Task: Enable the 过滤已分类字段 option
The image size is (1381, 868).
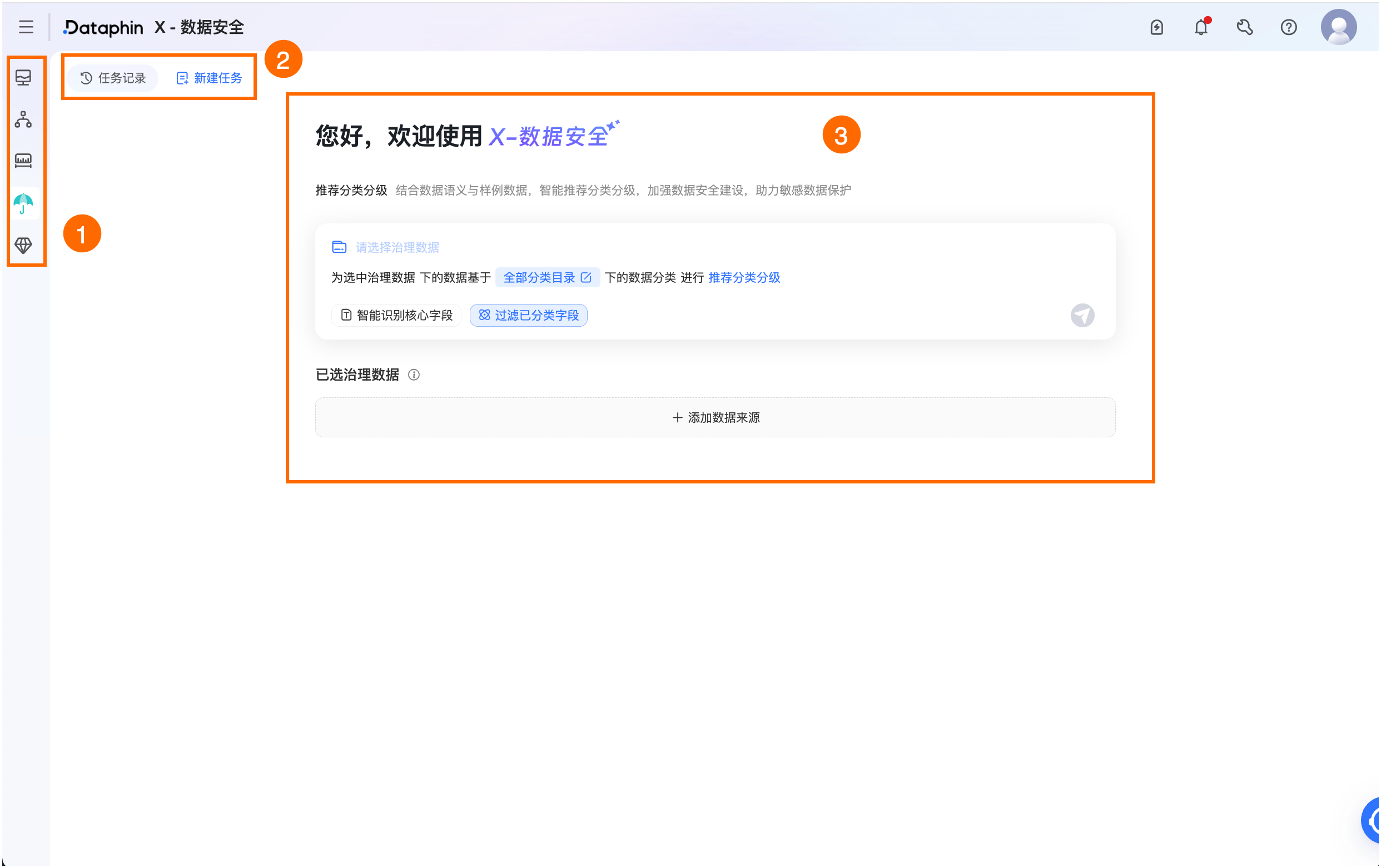Action: pos(528,315)
